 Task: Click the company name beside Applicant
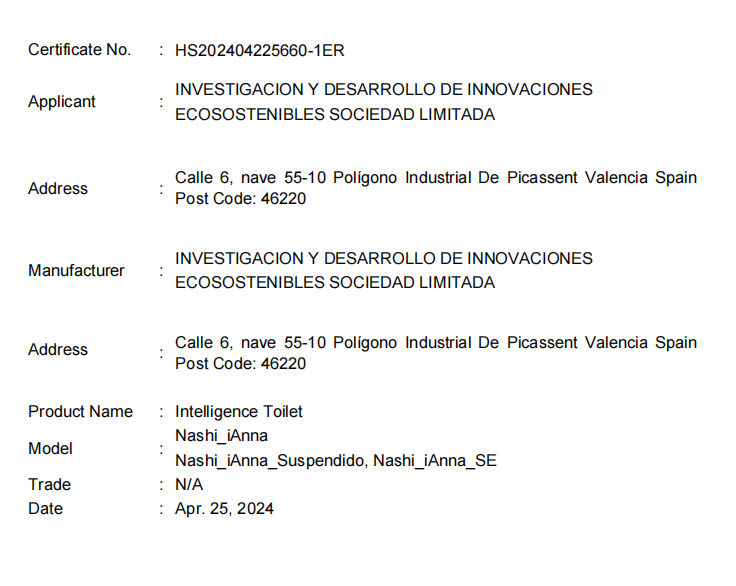coord(384,101)
